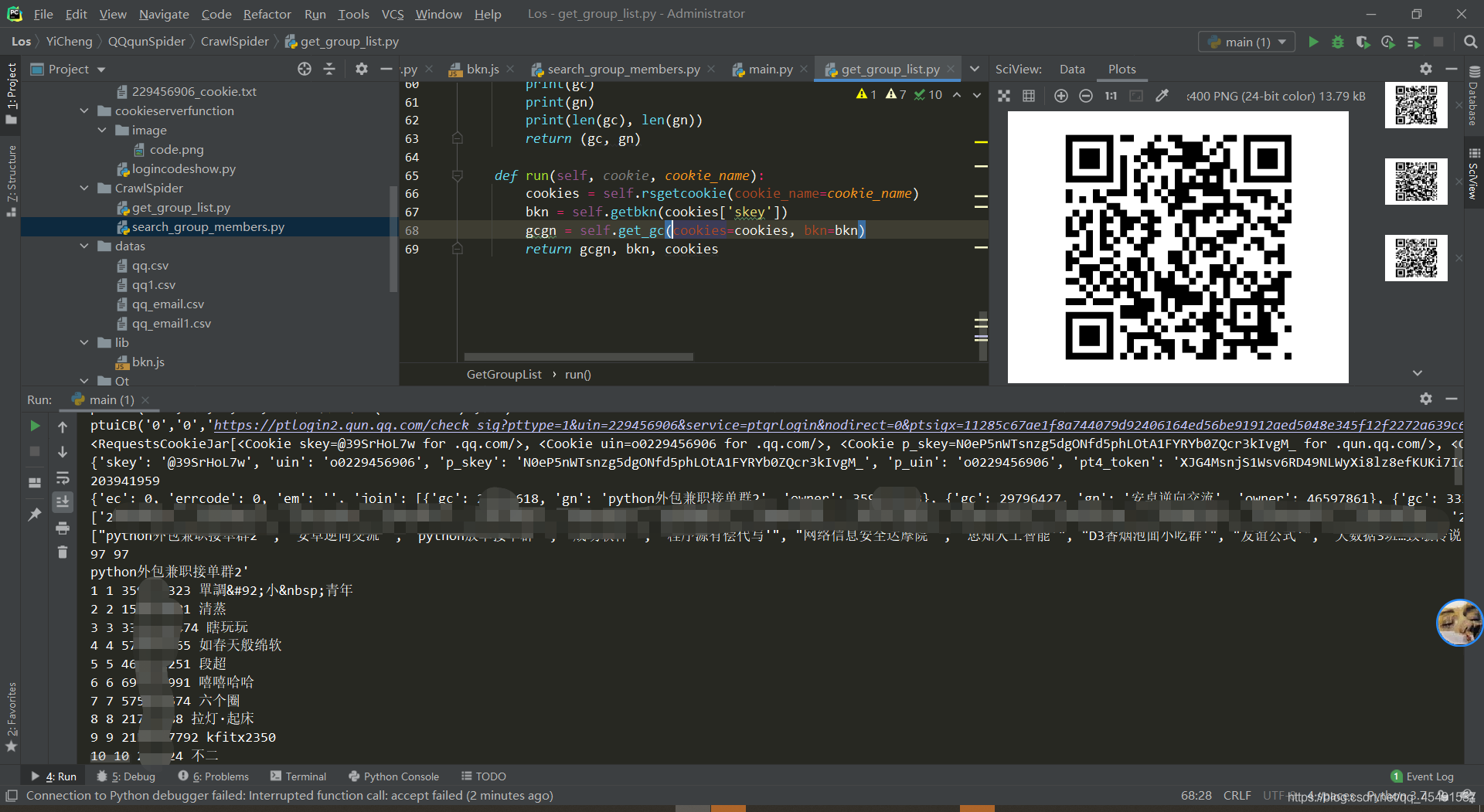The image size is (1484, 812).
Task: Collapse the datas folder in the project tree
Action: [x=84, y=246]
